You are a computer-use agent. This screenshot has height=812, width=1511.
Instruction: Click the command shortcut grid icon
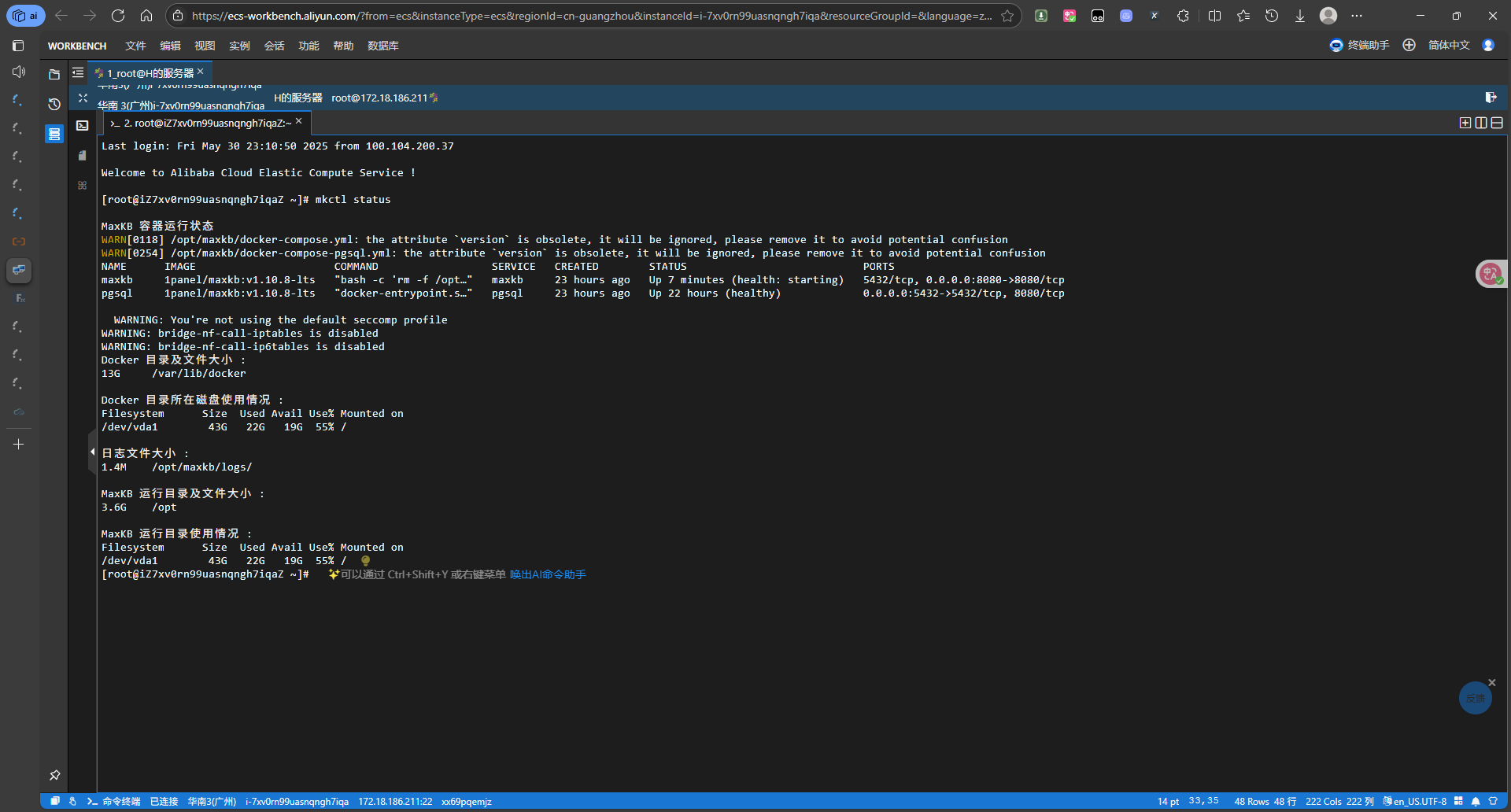(83, 185)
